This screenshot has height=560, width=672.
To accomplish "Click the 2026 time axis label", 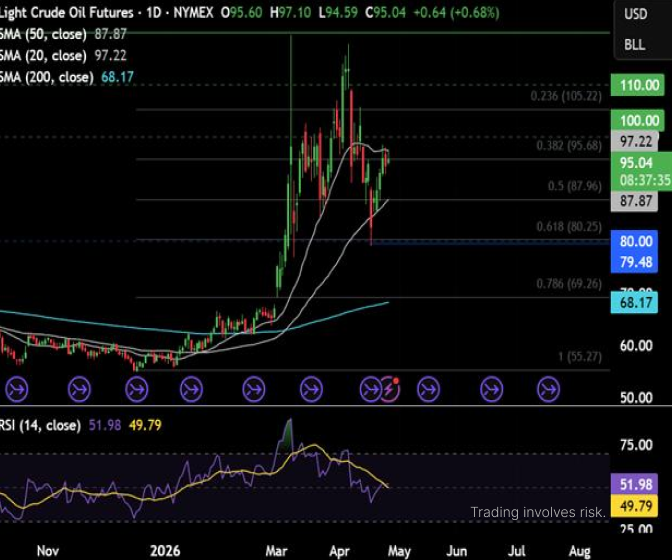I will click(165, 551).
